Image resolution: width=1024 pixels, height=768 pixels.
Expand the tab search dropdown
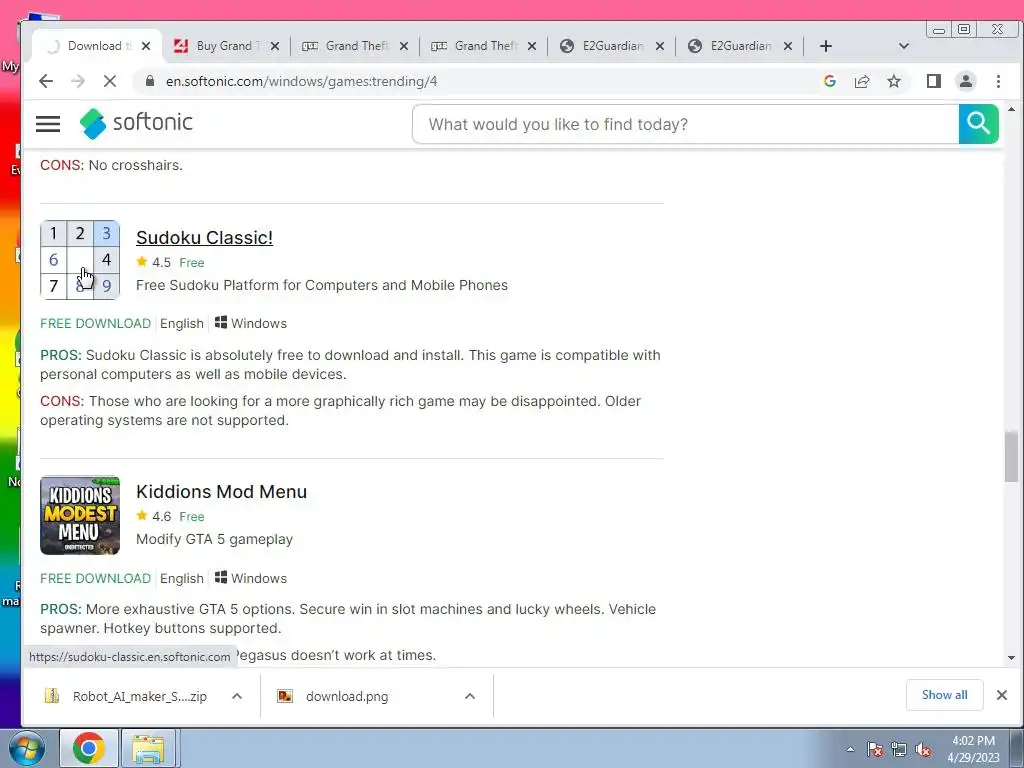point(904,46)
